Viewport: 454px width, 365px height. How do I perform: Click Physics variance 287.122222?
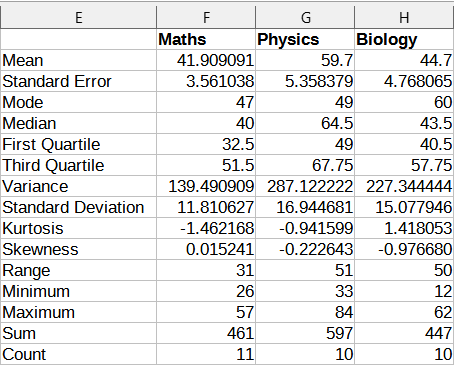(305, 186)
